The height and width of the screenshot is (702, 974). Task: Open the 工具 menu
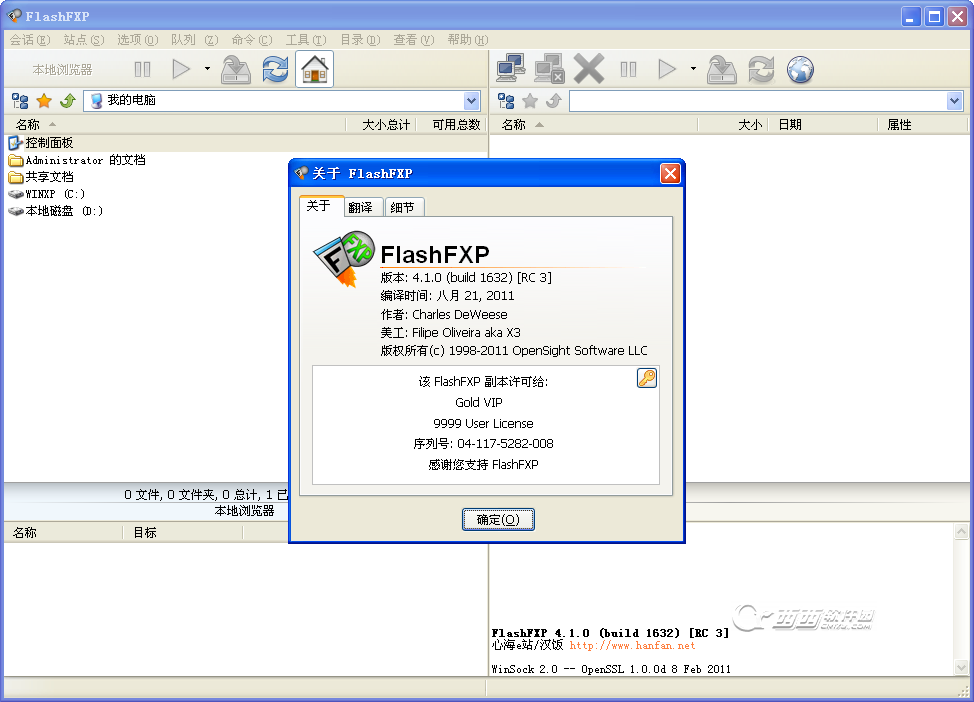(x=306, y=40)
